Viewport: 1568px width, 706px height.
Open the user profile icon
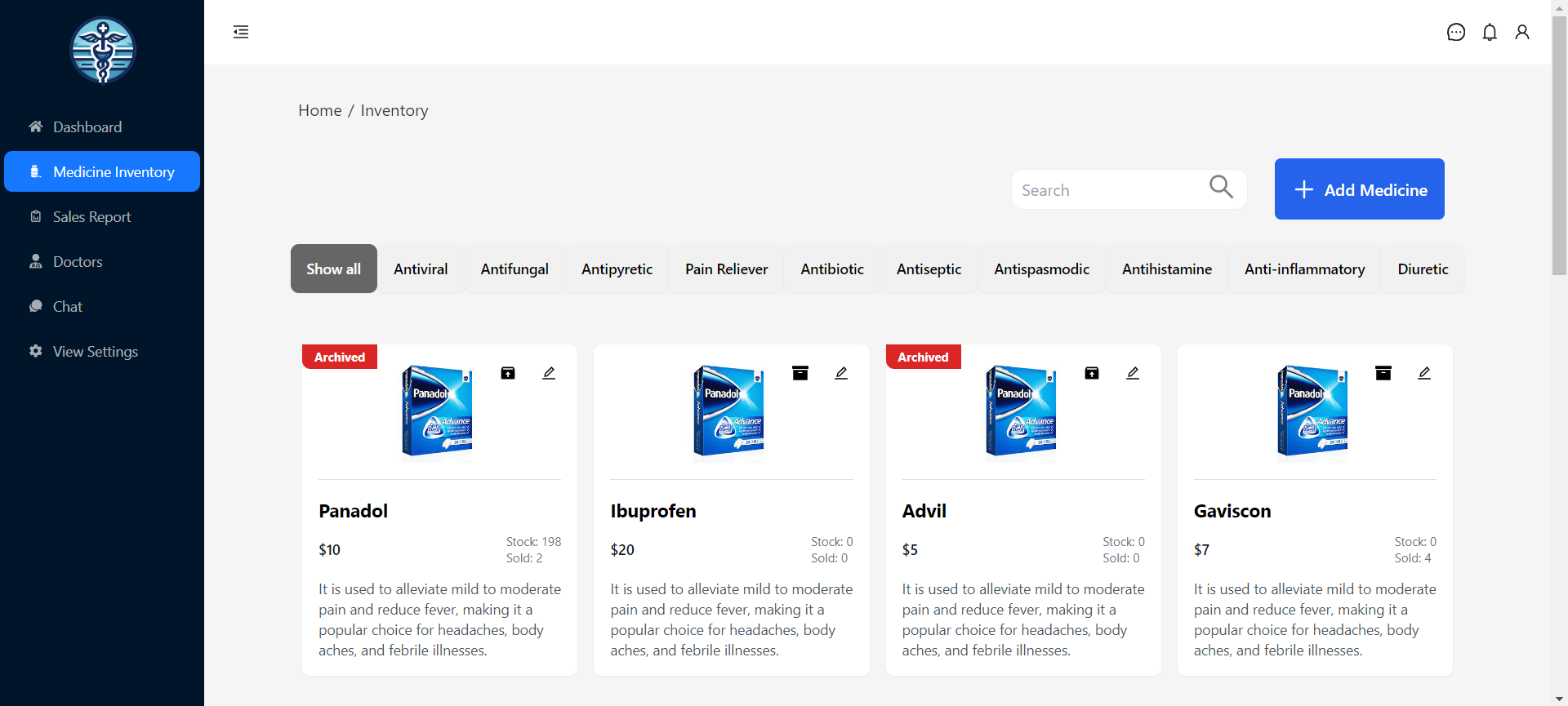click(x=1522, y=32)
